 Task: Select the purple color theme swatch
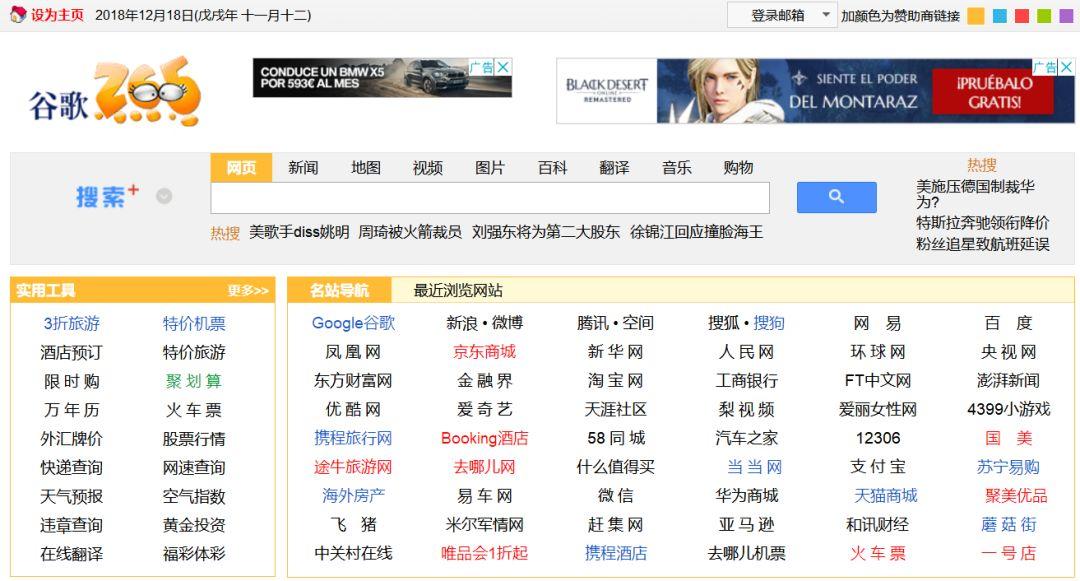[1066, 15]
